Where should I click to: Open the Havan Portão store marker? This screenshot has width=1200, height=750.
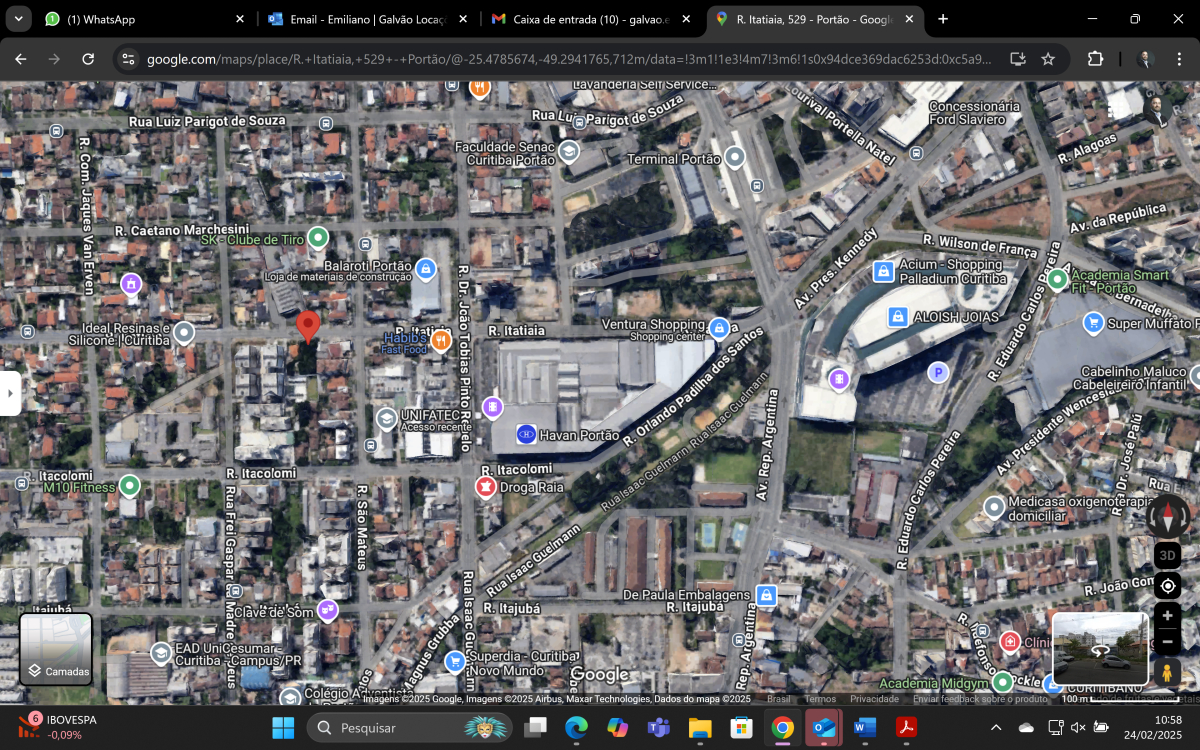[x=526, y=434]
